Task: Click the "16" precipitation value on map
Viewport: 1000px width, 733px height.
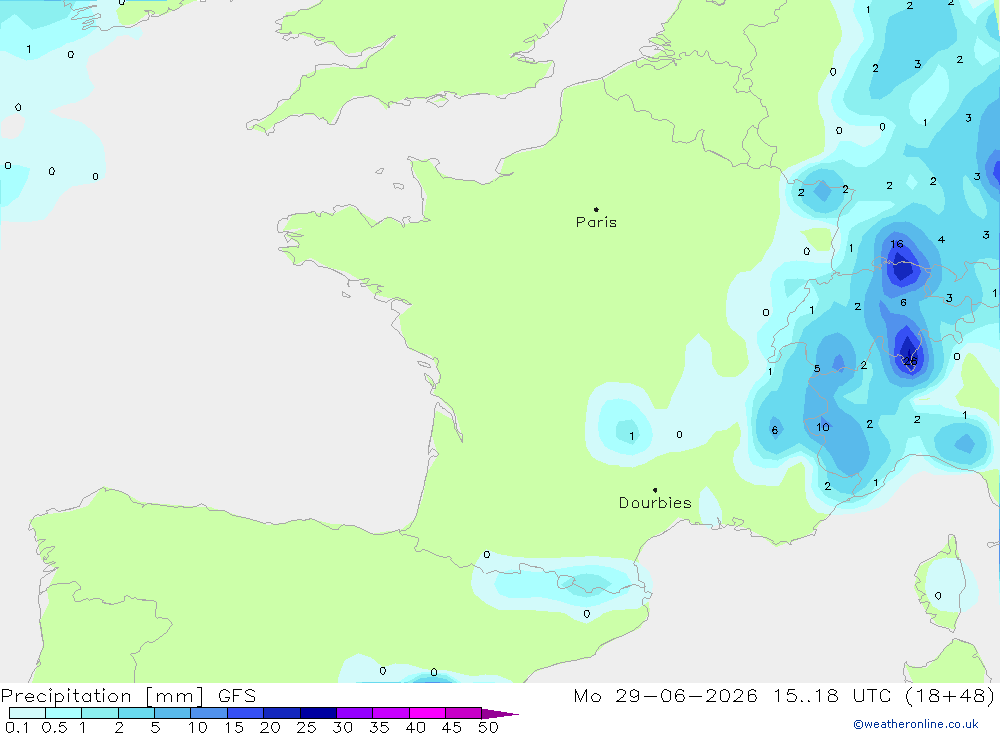Action: 897,244
